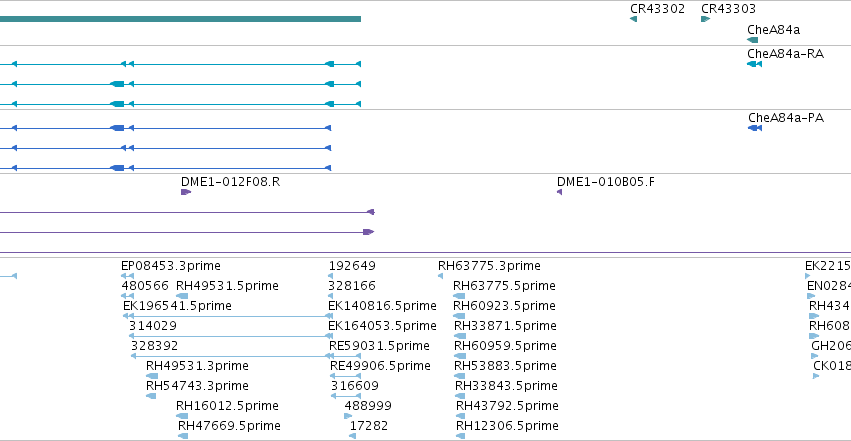The image size is (851, 441).
Task: Select the 488999 feature arrow
Action: tap(348, 416)
